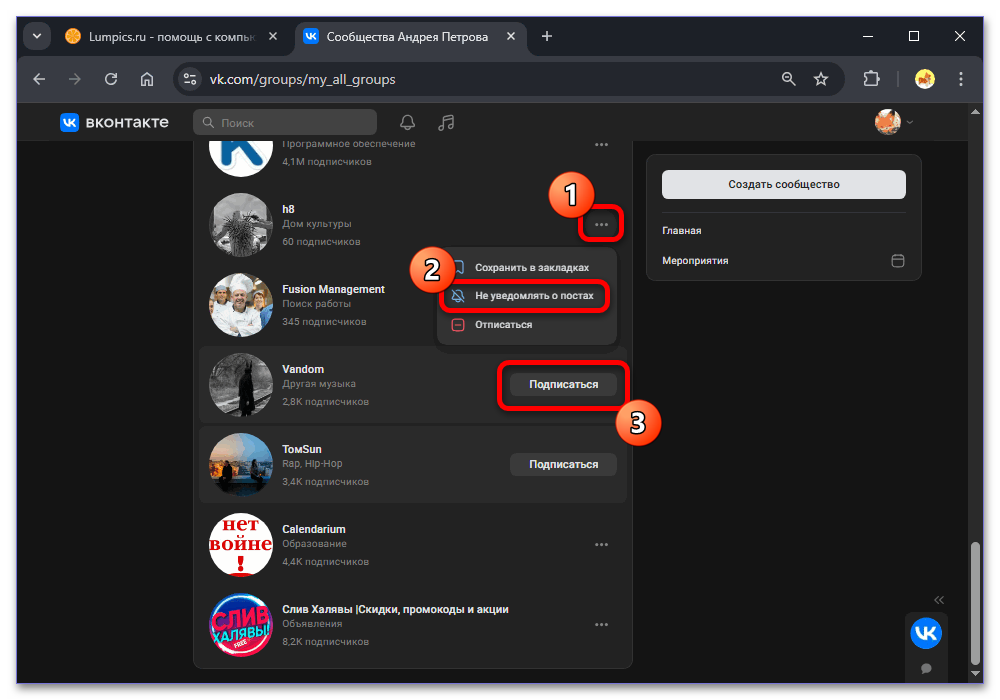Choose Отписаться from the menu

527,324
